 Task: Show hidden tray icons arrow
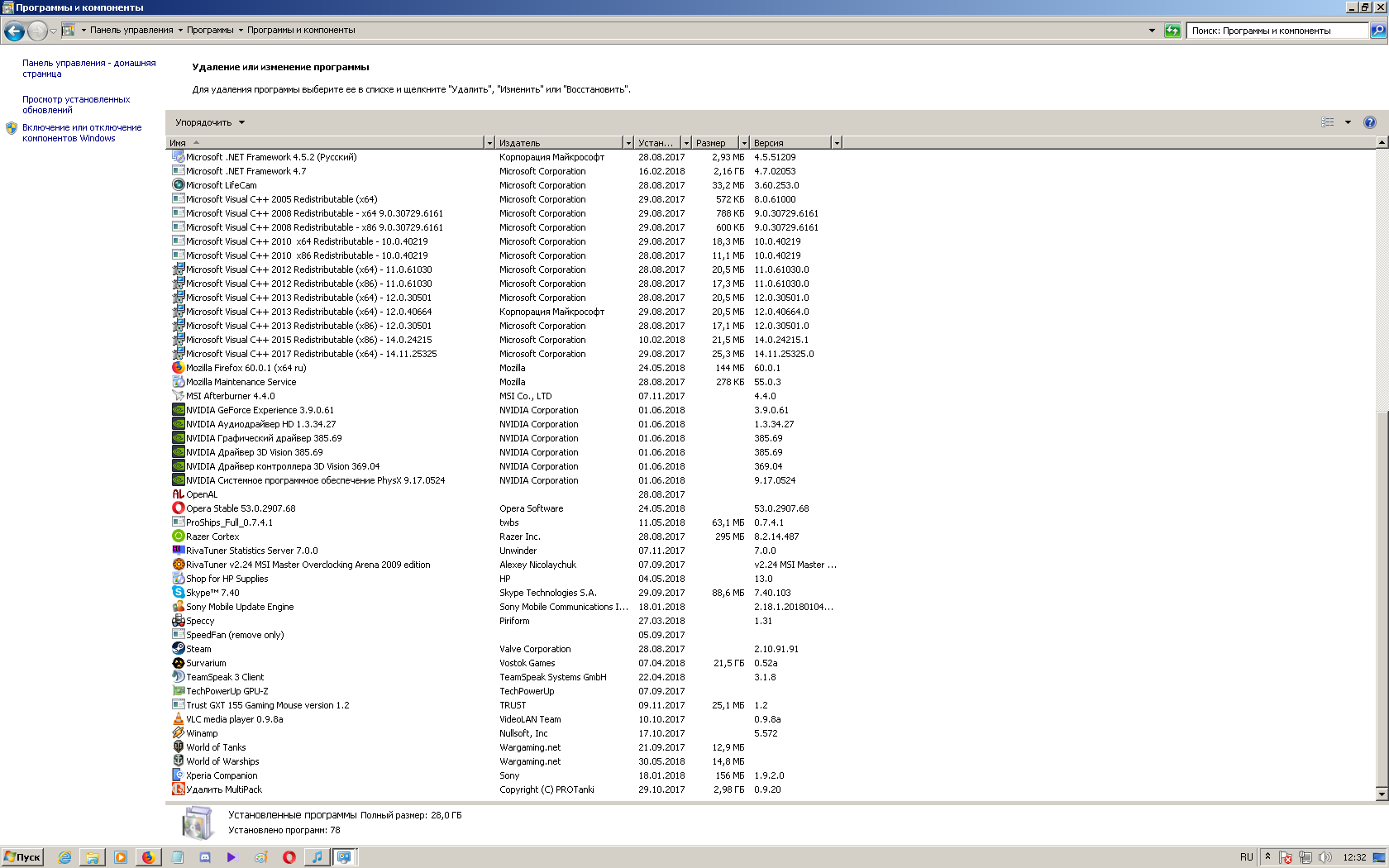point(1267,857)
